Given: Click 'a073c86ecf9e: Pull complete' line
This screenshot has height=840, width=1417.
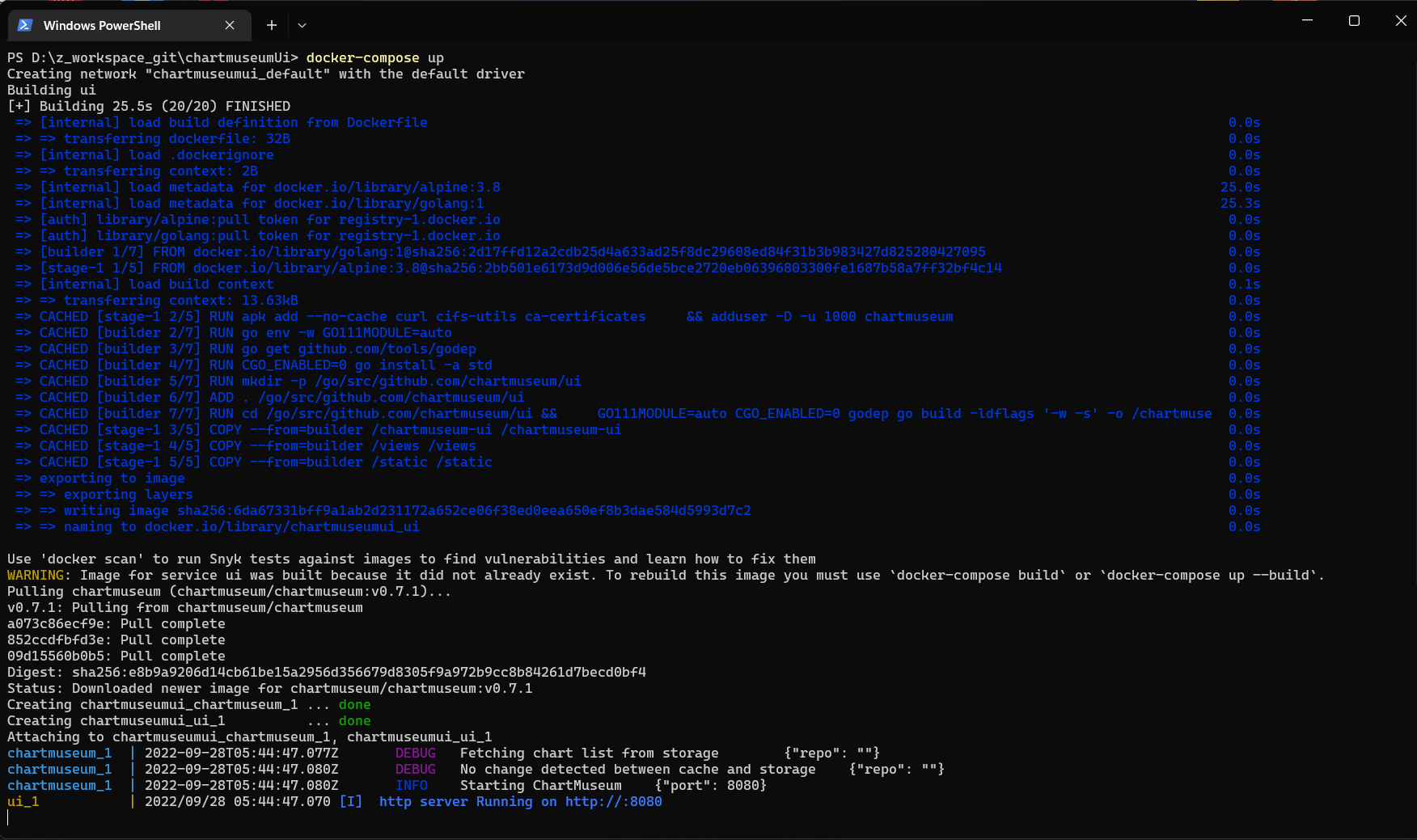Looking at the screenshot, I should pos(116,623).
